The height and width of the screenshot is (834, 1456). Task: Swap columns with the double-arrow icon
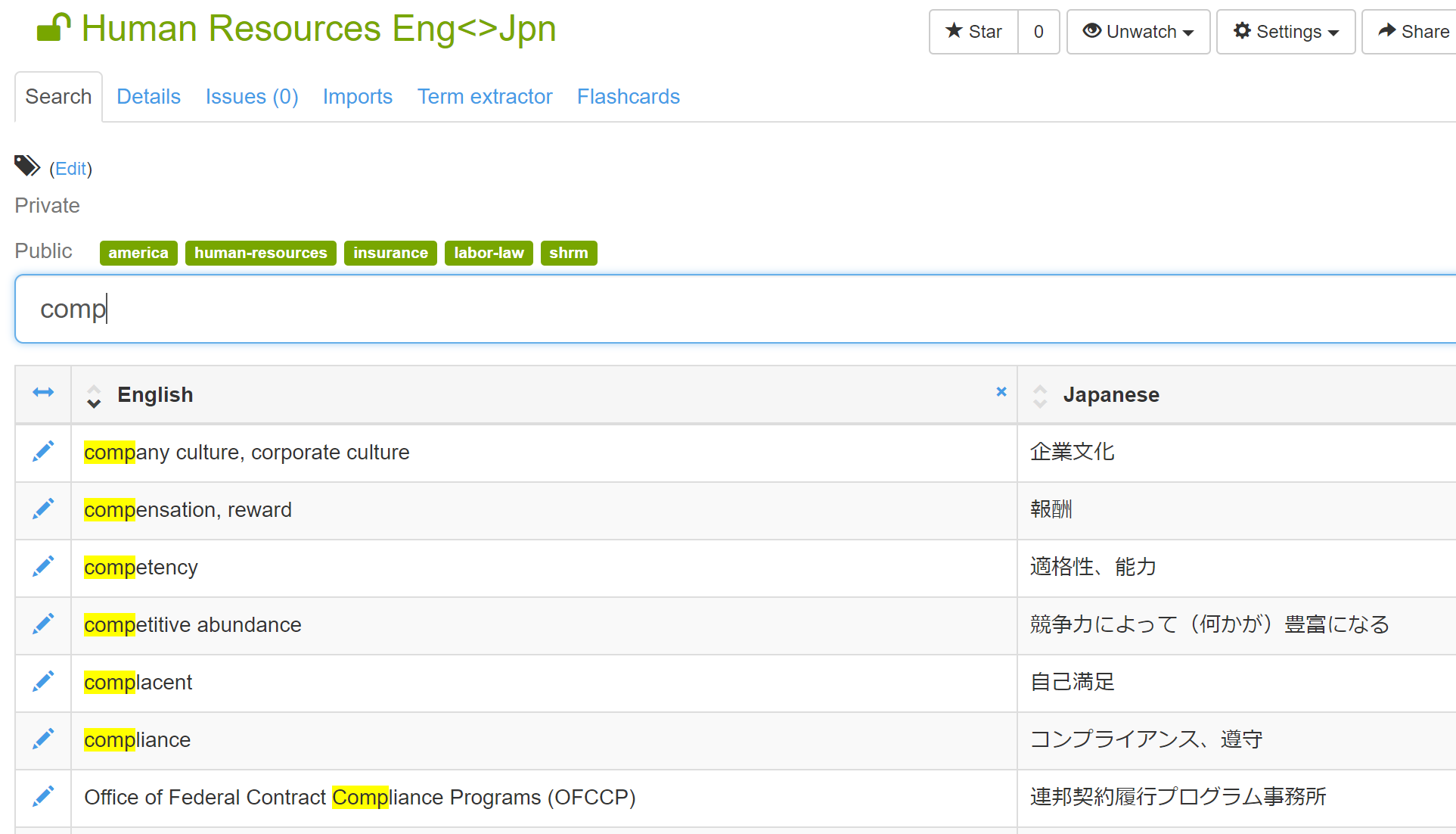(43, 392)
